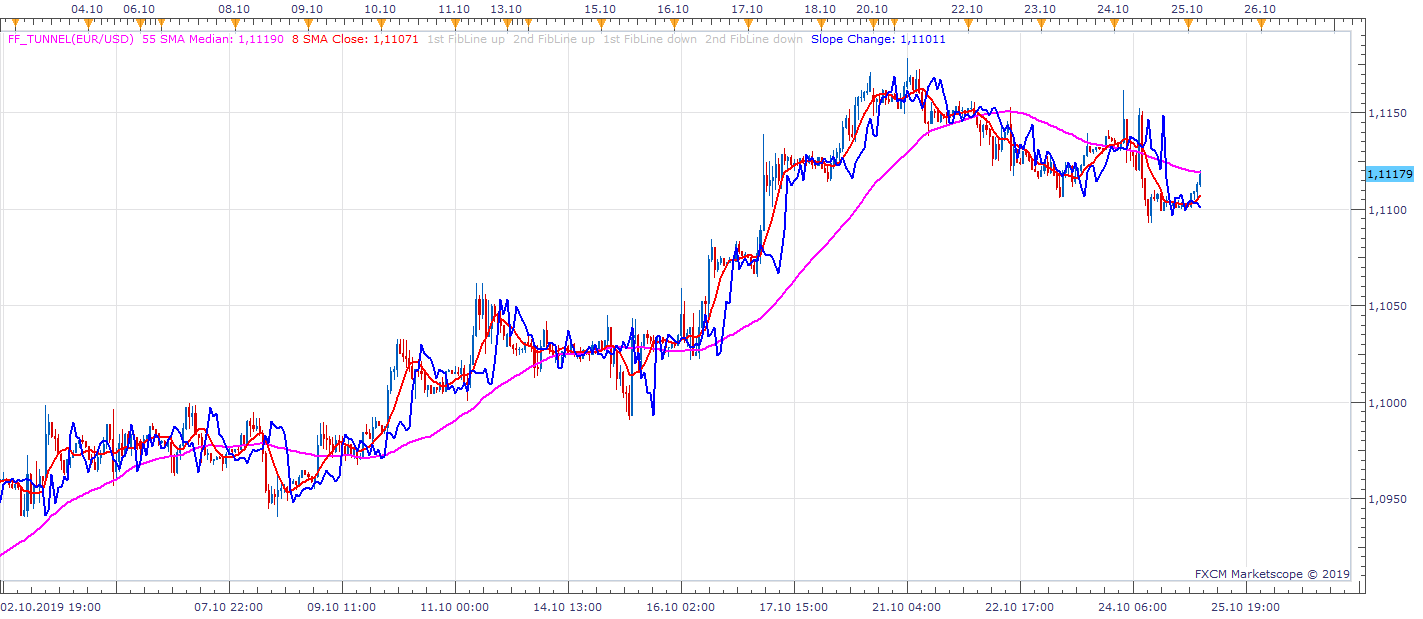This screenshot has width=1423, height=619.
Task: Click the orange day marker below 10.10
Action: [x=380, y=22]
